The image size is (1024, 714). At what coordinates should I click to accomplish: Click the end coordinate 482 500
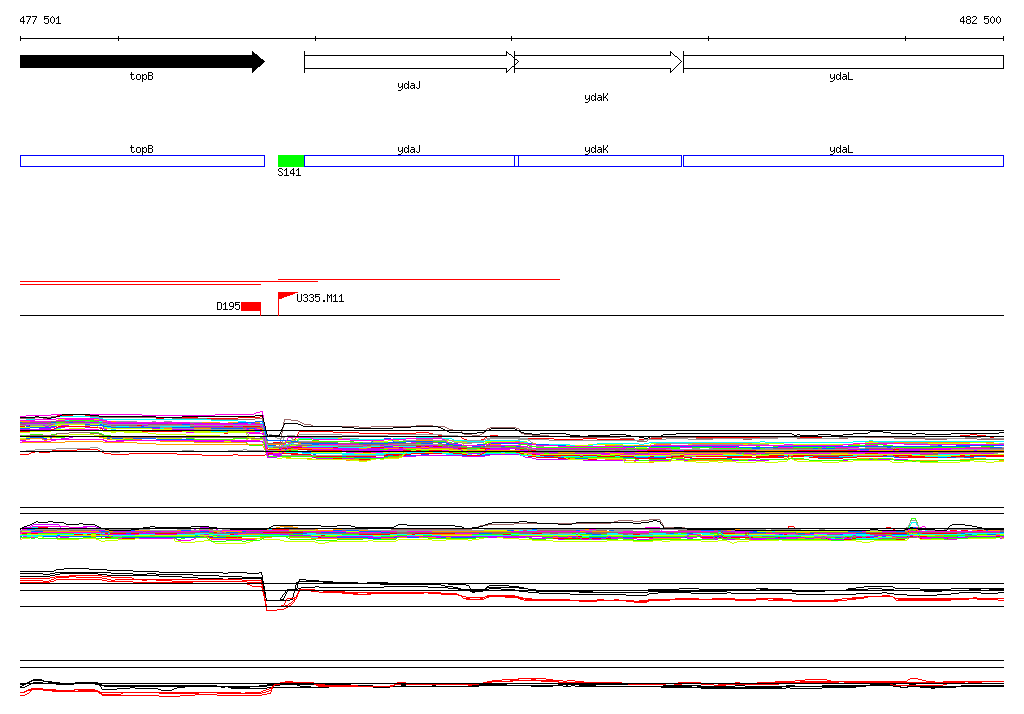click(x=980, y=20)
